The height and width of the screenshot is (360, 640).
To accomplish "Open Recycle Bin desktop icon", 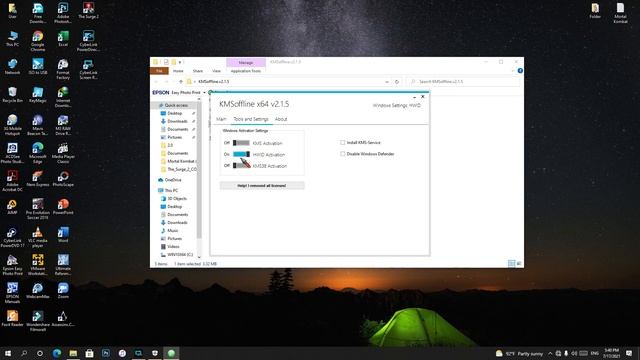I will tap(12, 95).
